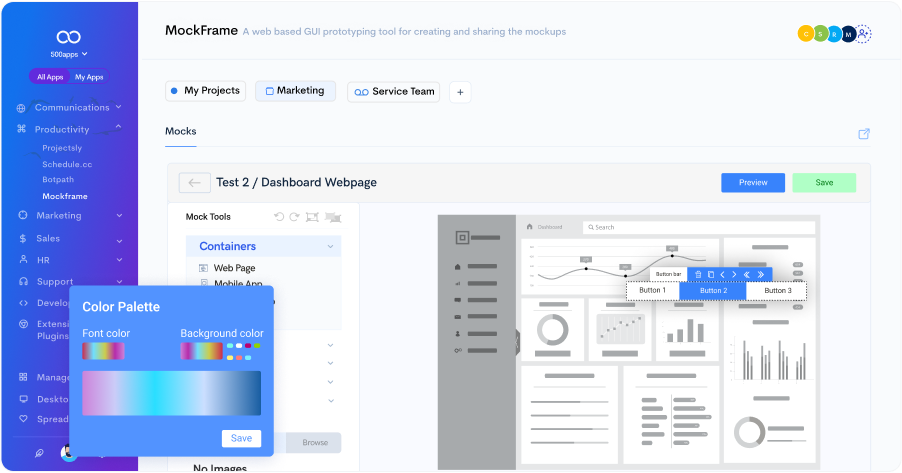Select the Web Page container icon
This screenshot has width=902, height=473.
[x=203, y=268]
